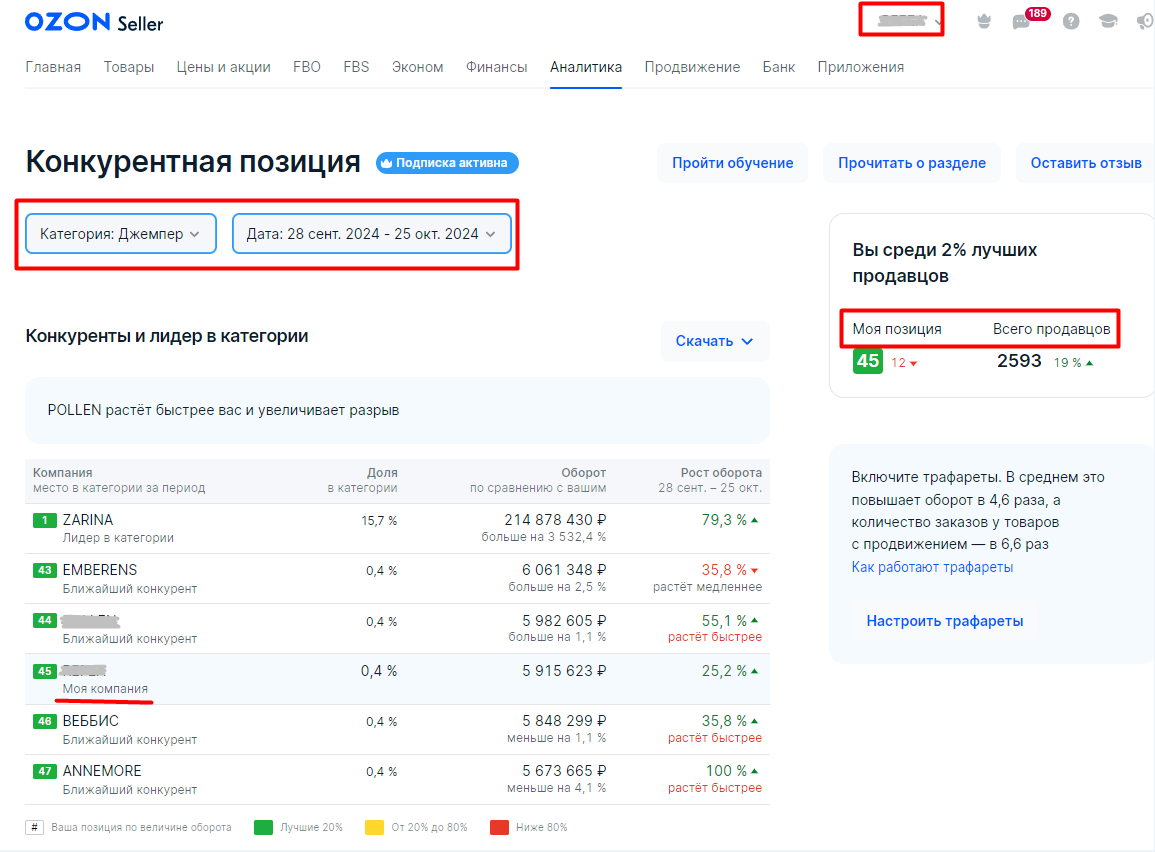The width and height of the screenshot is (1155, 852).
Task: Open chat messages icon with 189 badge
Action: point(1022,21)
